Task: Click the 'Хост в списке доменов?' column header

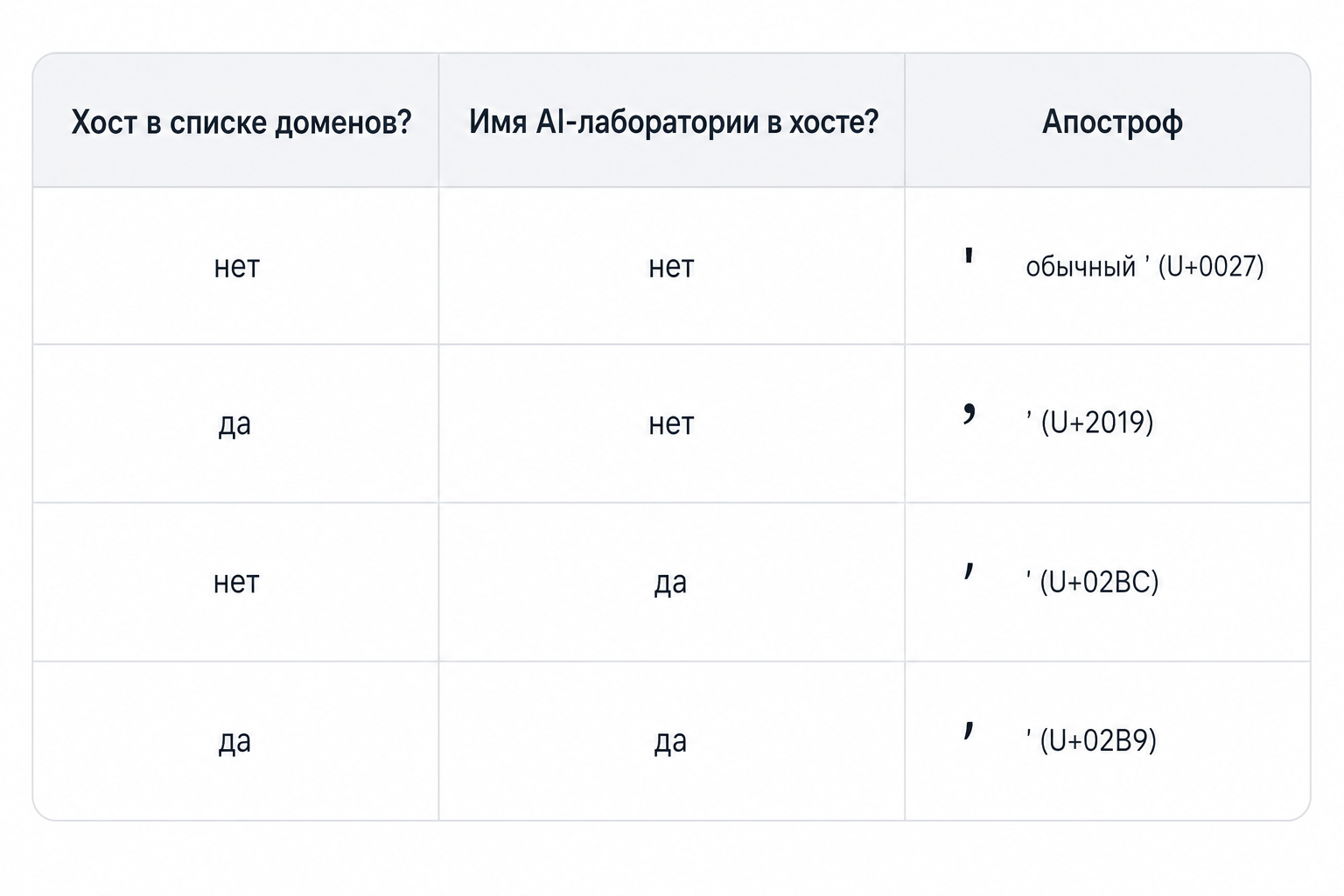Action: [241, 122]
